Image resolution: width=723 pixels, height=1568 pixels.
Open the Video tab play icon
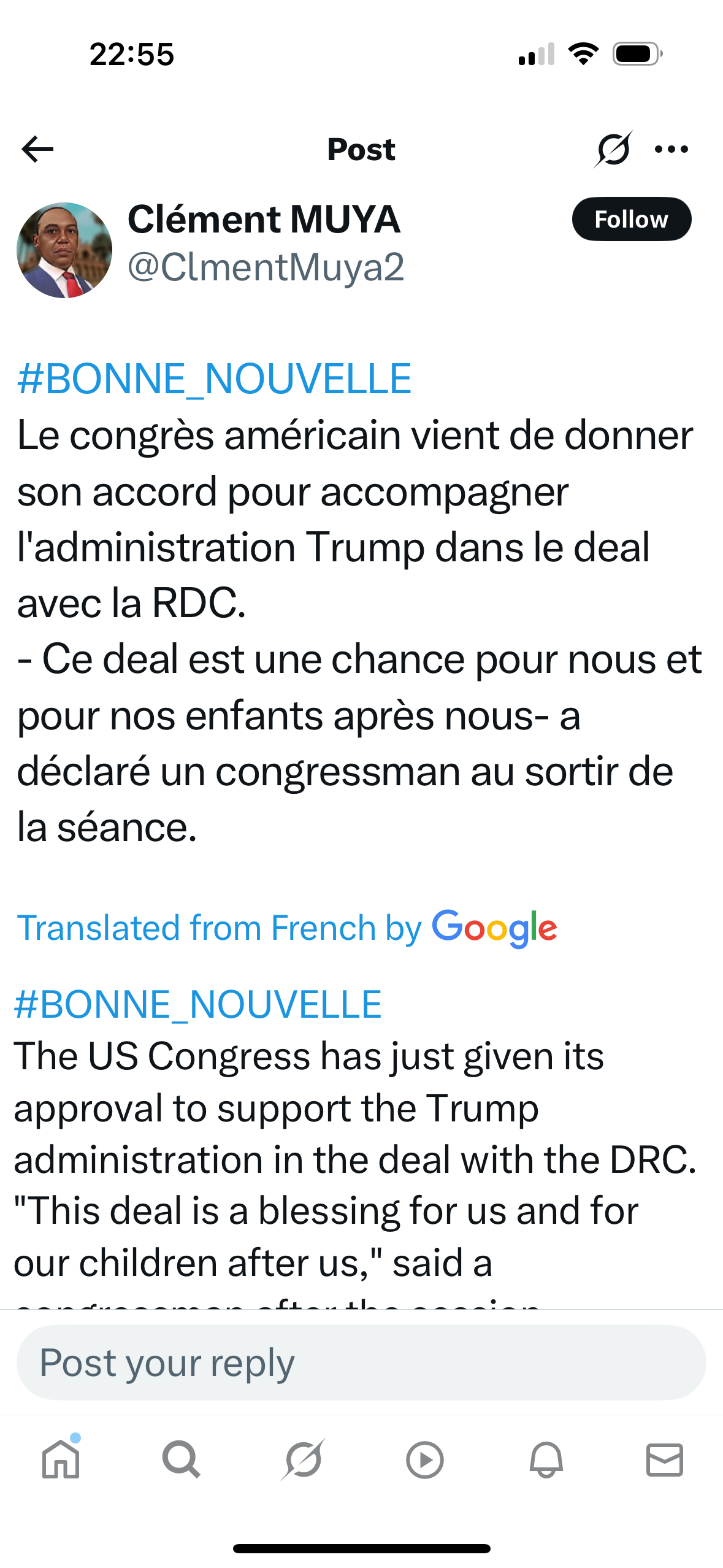coord(424,1459)
